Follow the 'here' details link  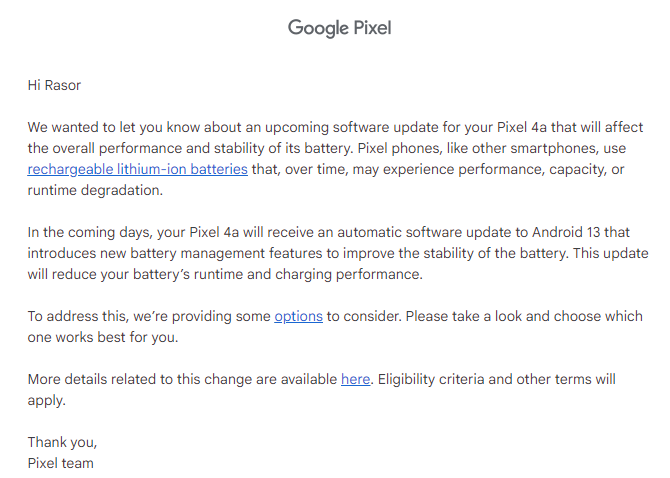click(356, 379)
